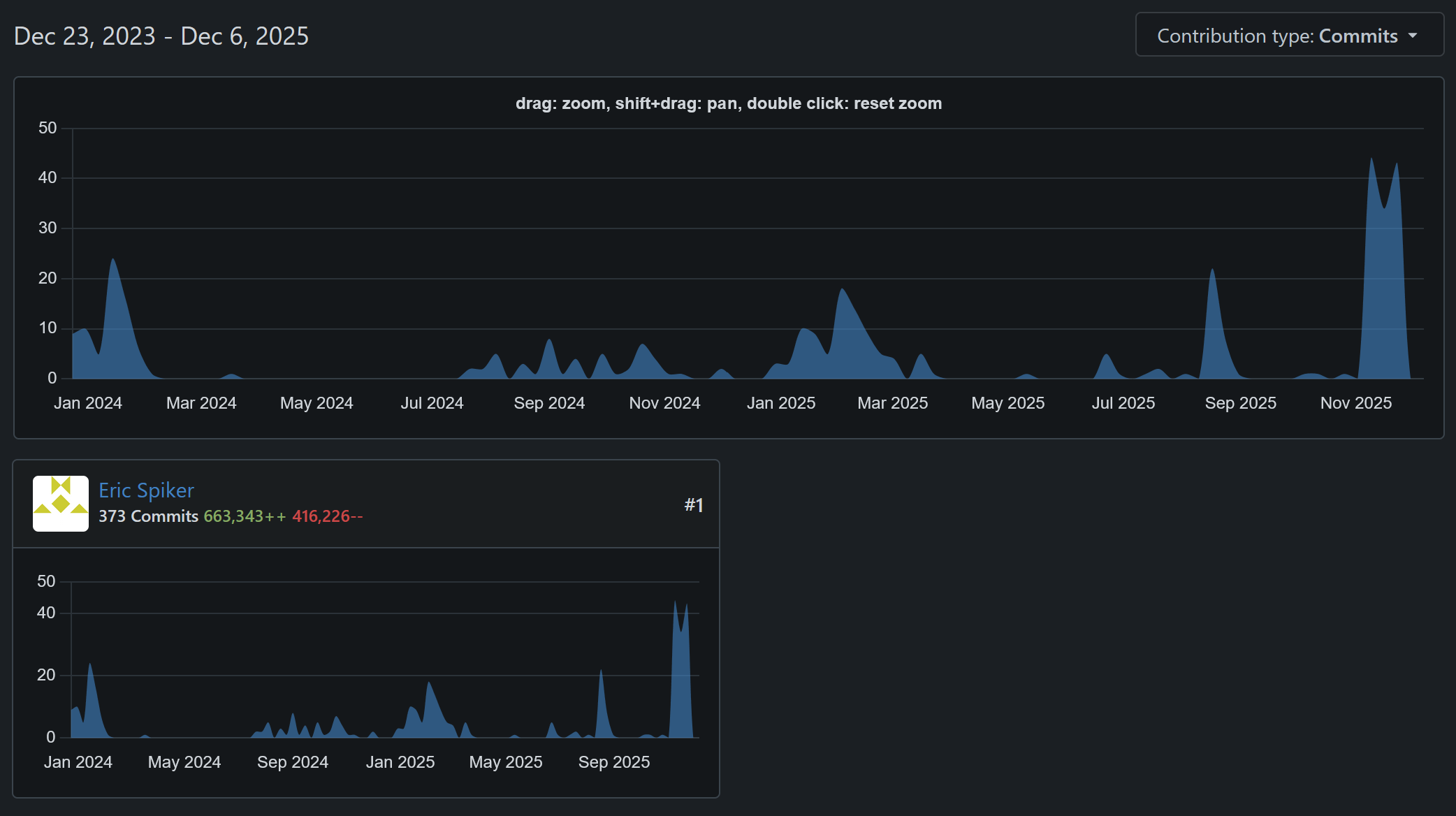Viewport: 1456px width, 816px height.
Task: Open the Contribution type dropdown
Action: point(1289,36)
